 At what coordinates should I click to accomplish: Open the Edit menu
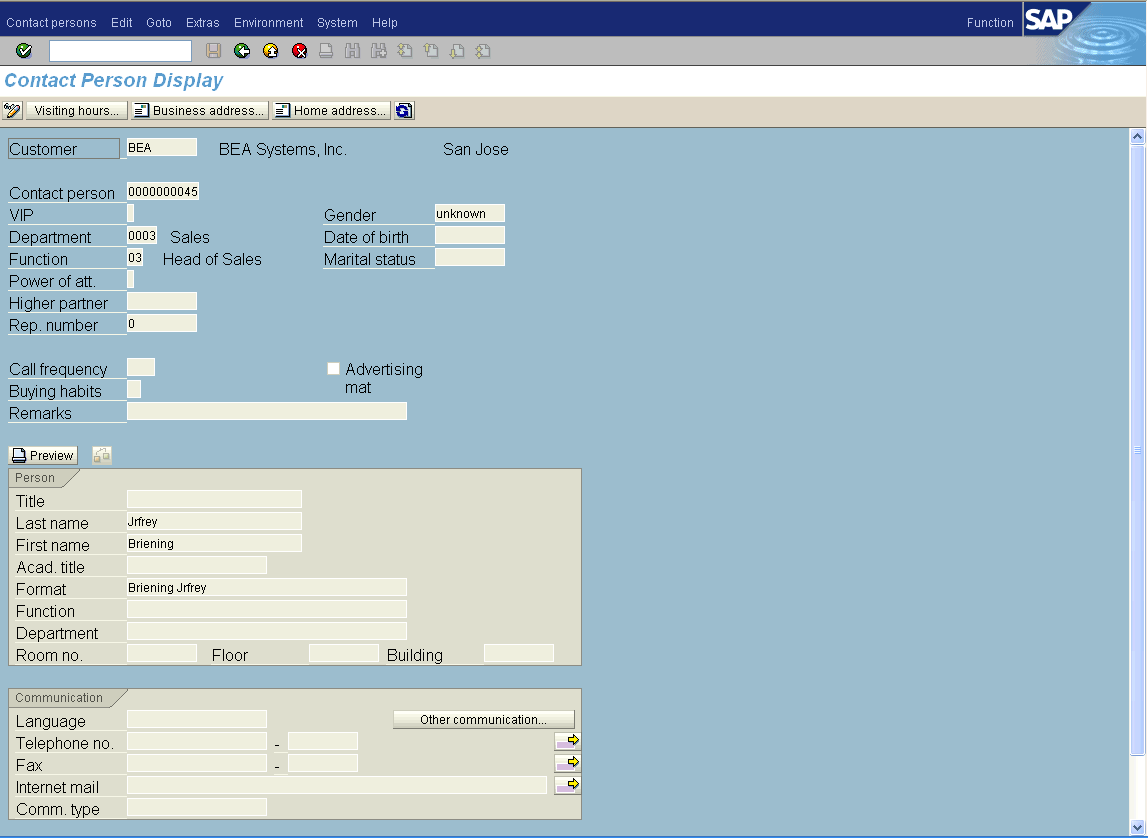point(122,23)
